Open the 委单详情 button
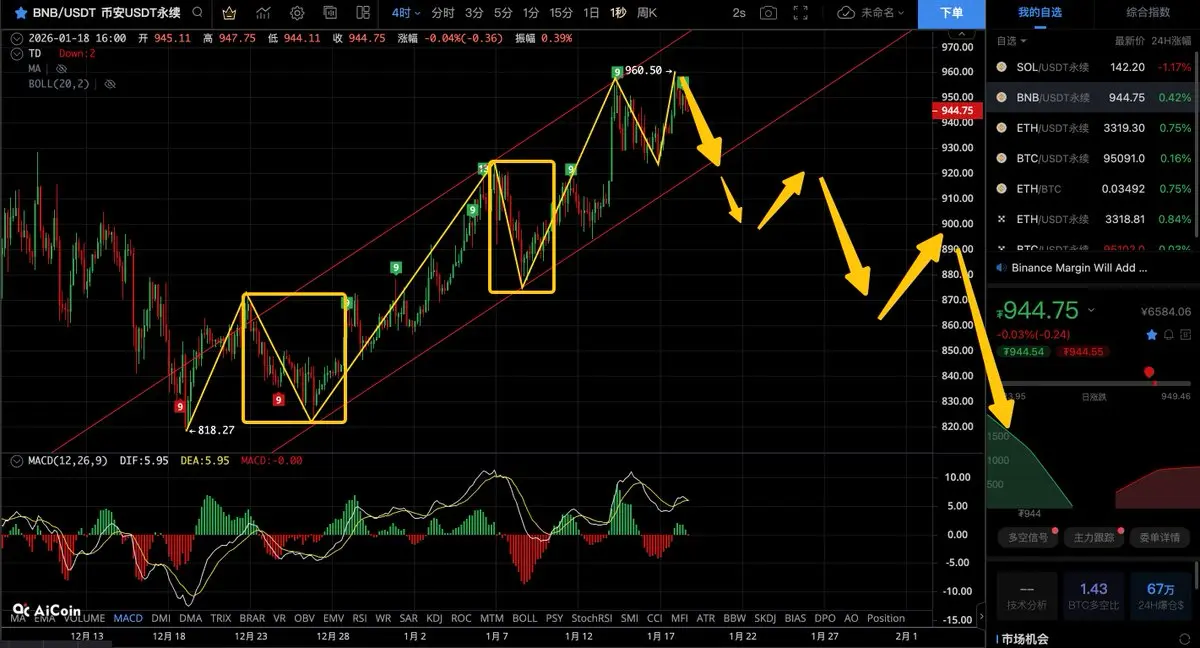 1158,537
